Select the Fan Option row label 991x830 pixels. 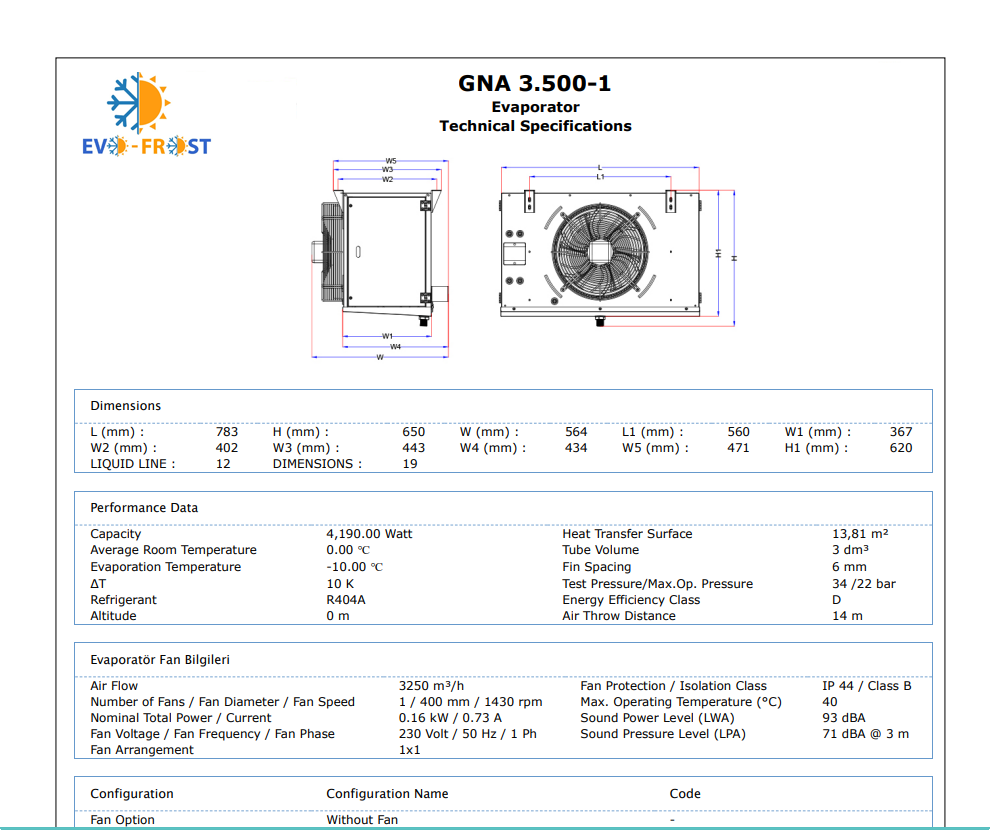pyautogui.click(x=123, y=820)
